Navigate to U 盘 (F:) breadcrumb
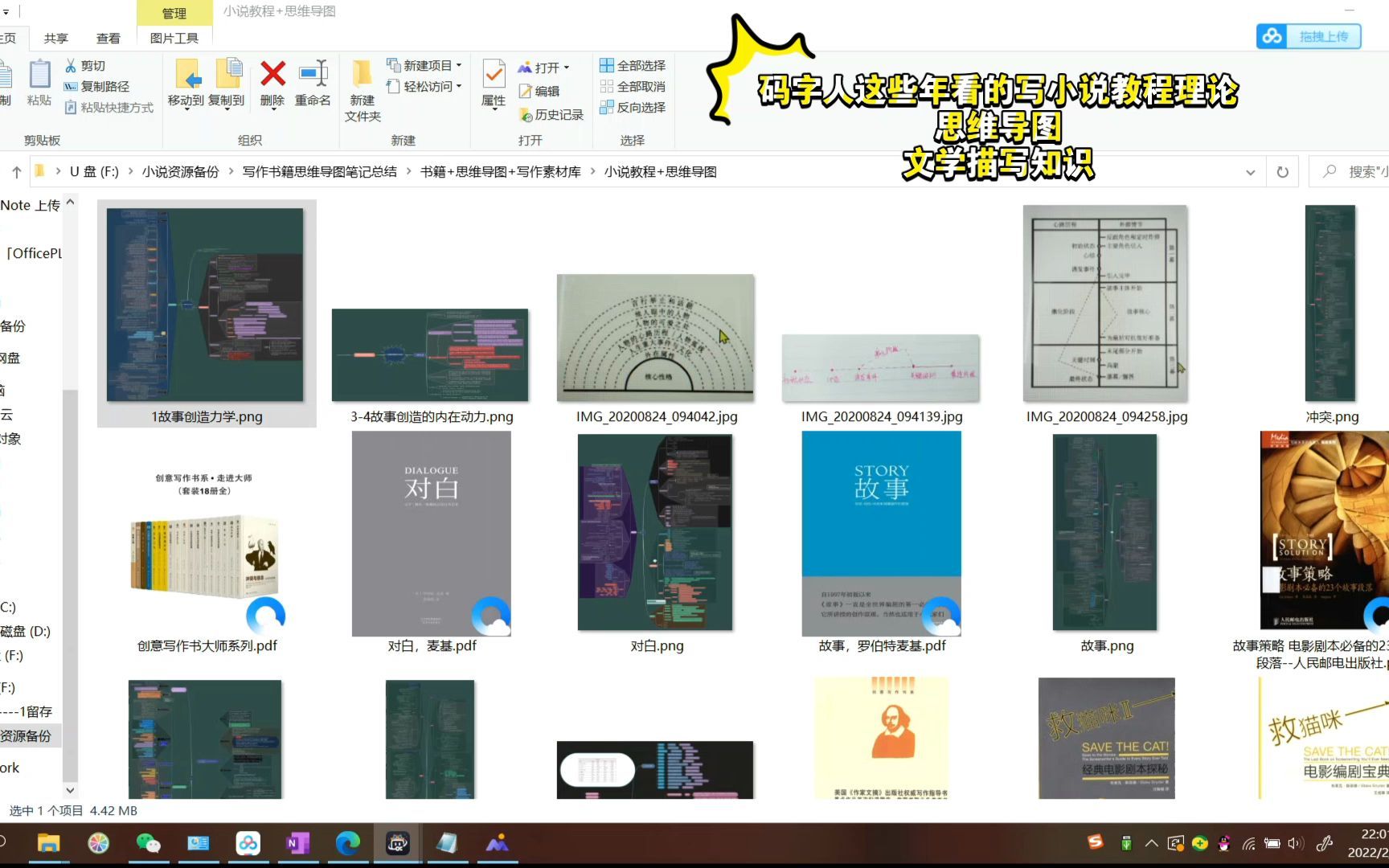This screenshot has width=1389, height=868. pos(94,172)
